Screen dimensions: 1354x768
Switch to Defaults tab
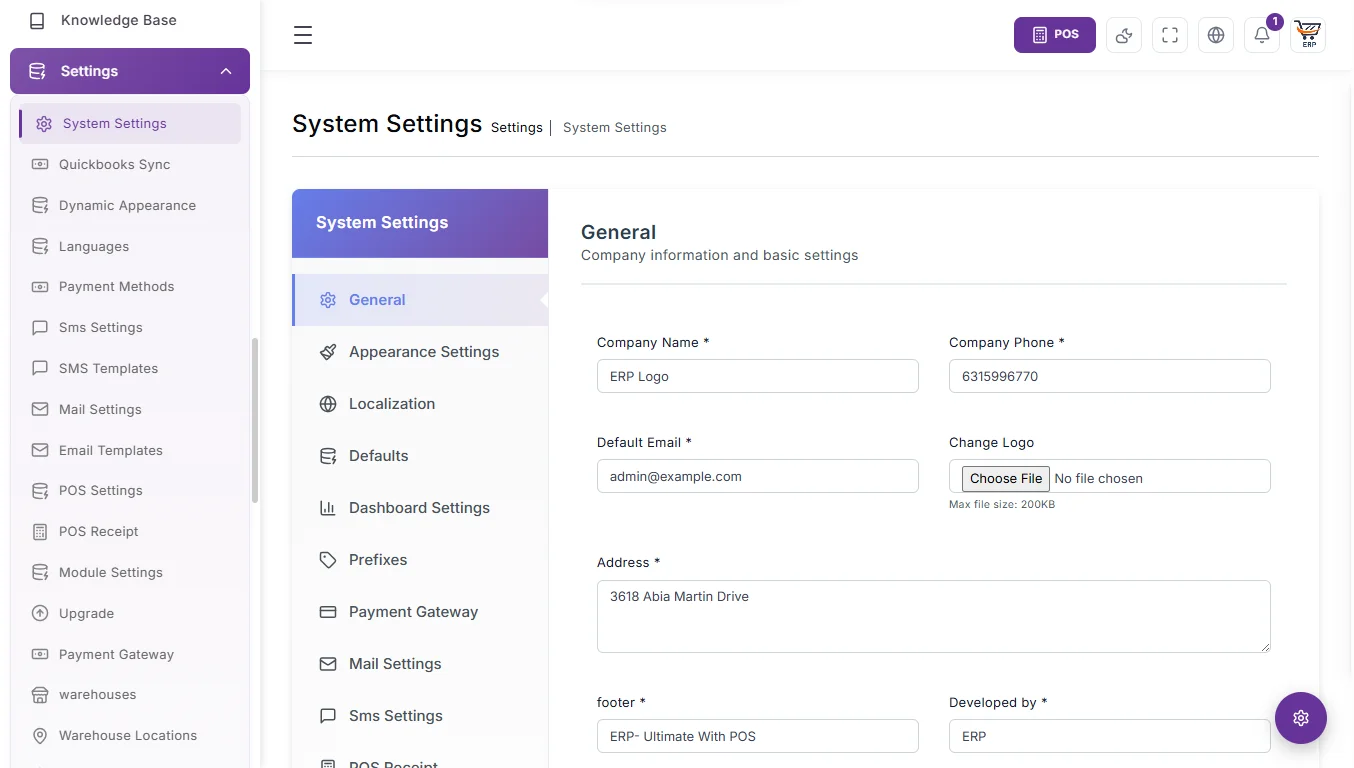(420, 456)
